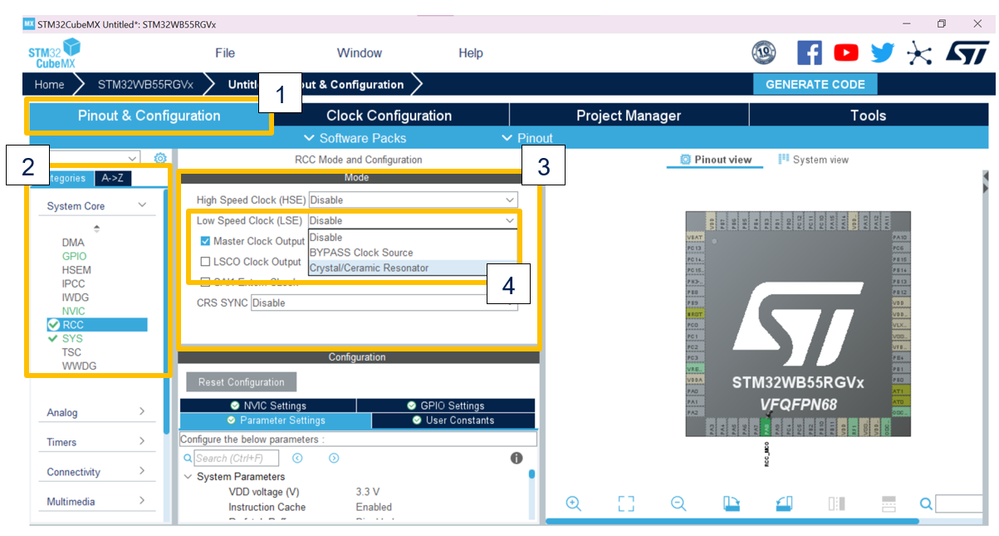
Task: Toggle Master Clock Output checkbox
Action: tap(205, 241)
